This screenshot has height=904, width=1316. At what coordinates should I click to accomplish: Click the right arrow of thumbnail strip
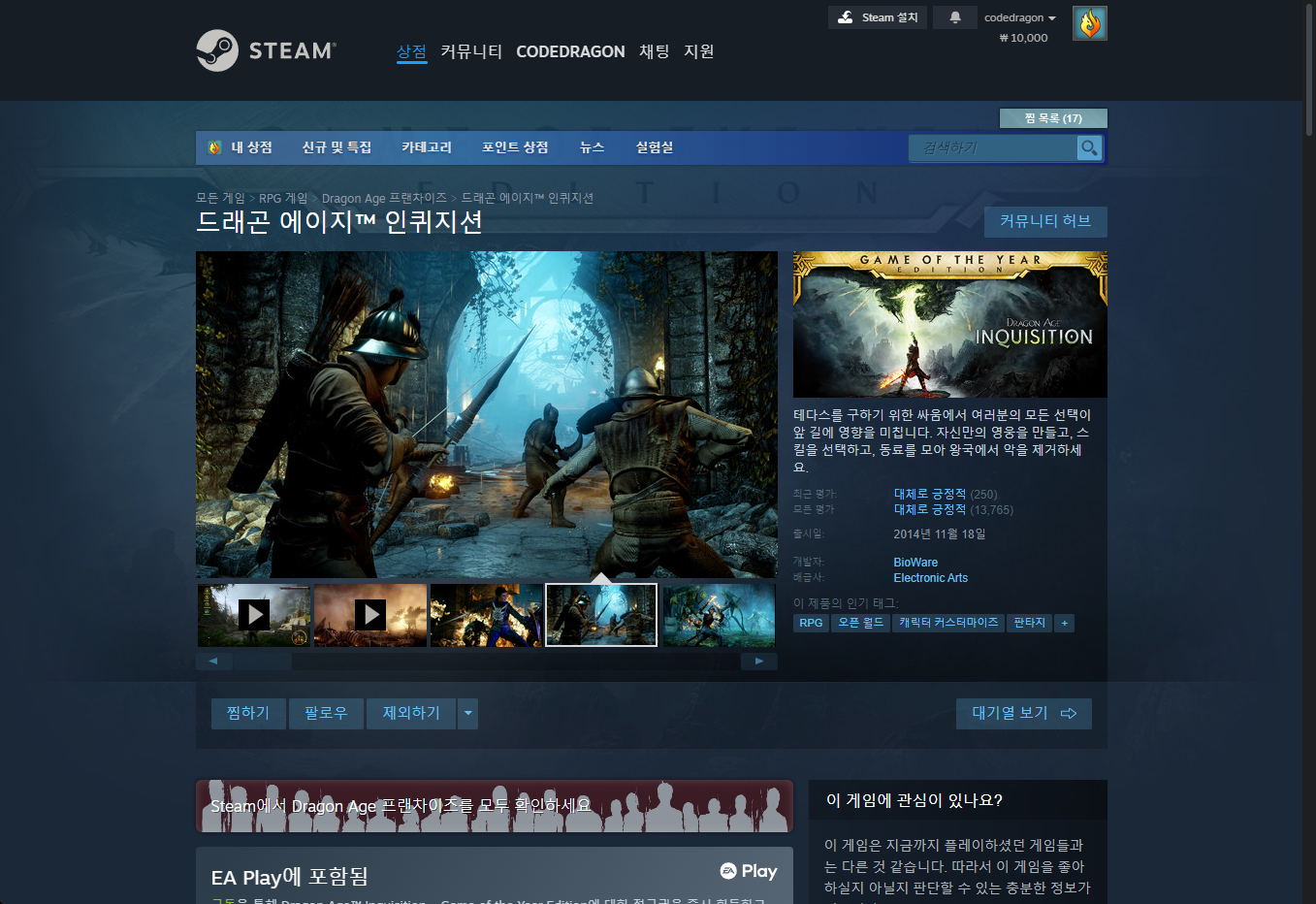coord(759,662)
